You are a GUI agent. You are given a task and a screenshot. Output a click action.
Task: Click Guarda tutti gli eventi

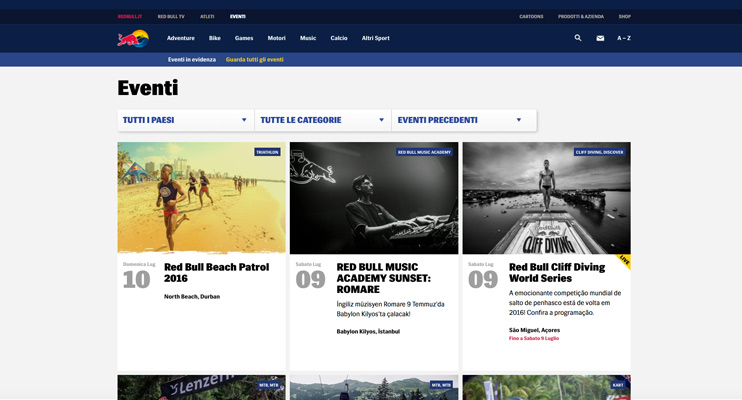pyautogui.click(x=255, y=60)
